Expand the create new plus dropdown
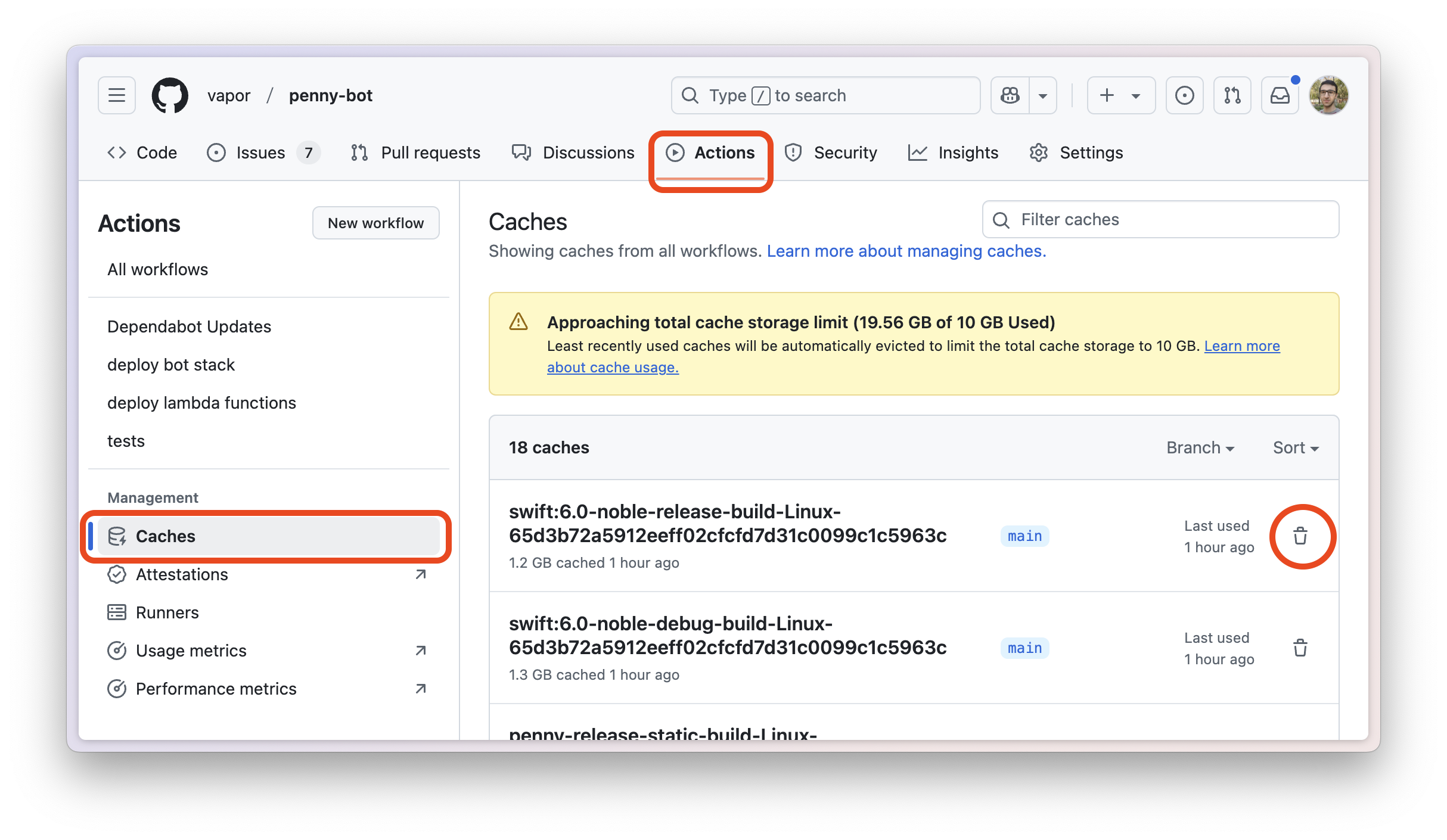Screen dimensions: 1447x840 pos(1120,95)
